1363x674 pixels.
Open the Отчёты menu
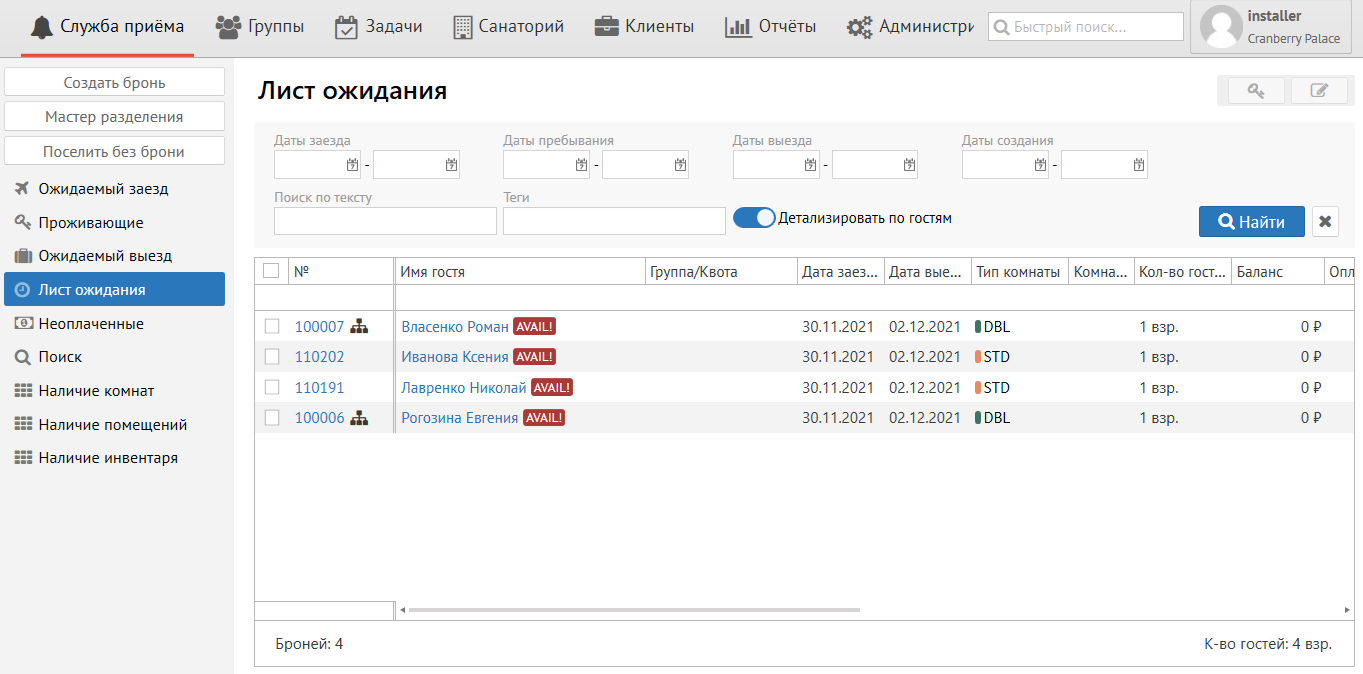point(770,27)
